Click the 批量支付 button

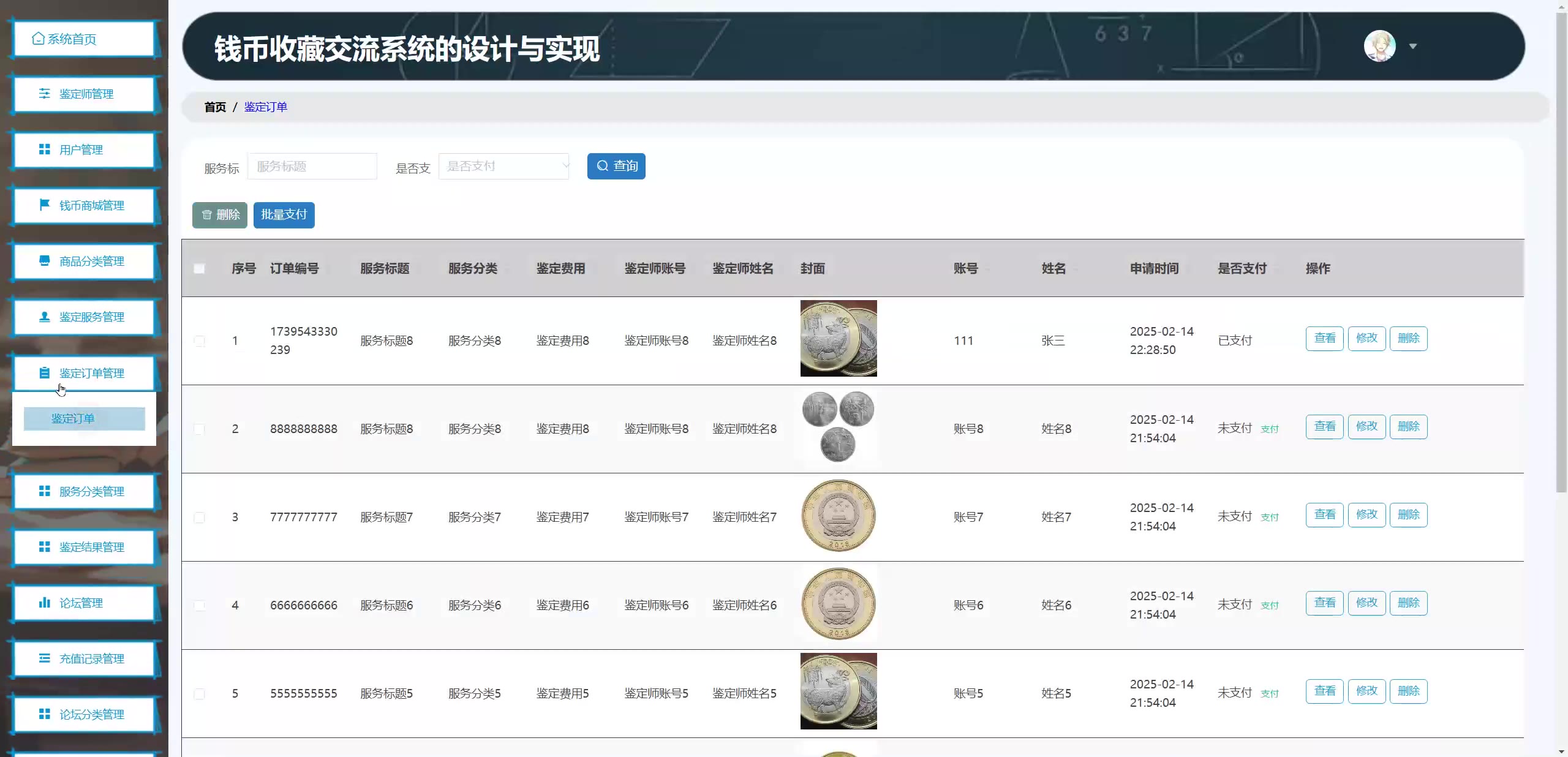coord(284,215)
